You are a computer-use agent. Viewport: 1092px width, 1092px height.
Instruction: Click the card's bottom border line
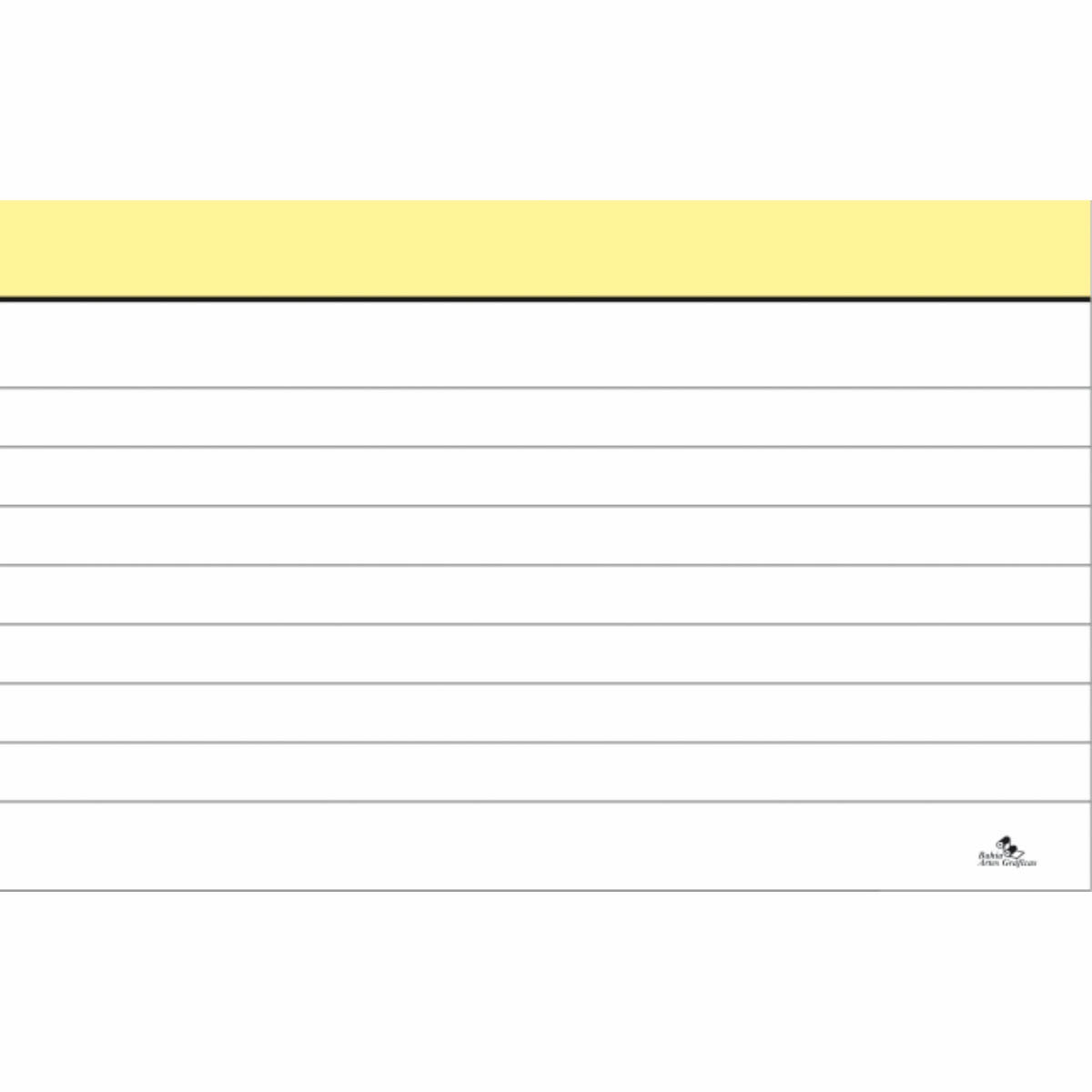pos(546,890)
